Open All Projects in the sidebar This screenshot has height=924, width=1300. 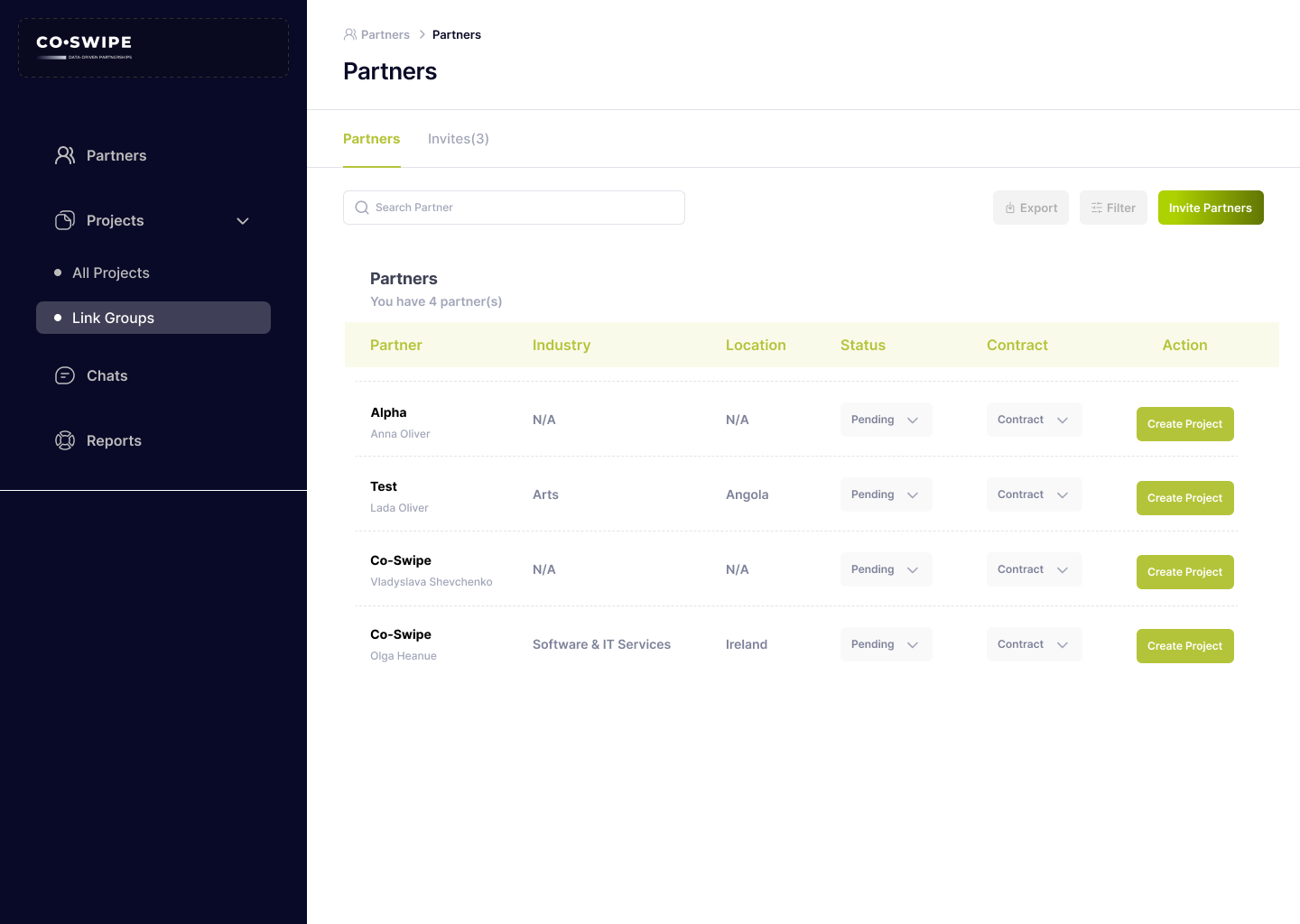[111, 273]
